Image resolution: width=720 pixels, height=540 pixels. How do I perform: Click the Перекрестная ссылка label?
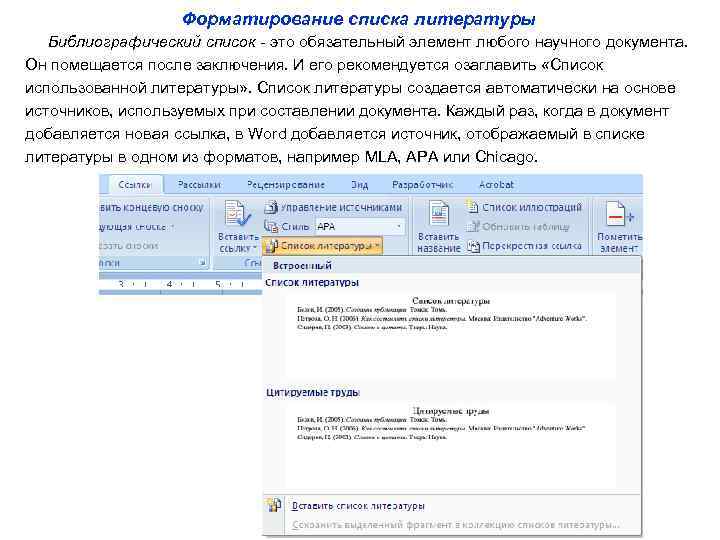(532, 246)
